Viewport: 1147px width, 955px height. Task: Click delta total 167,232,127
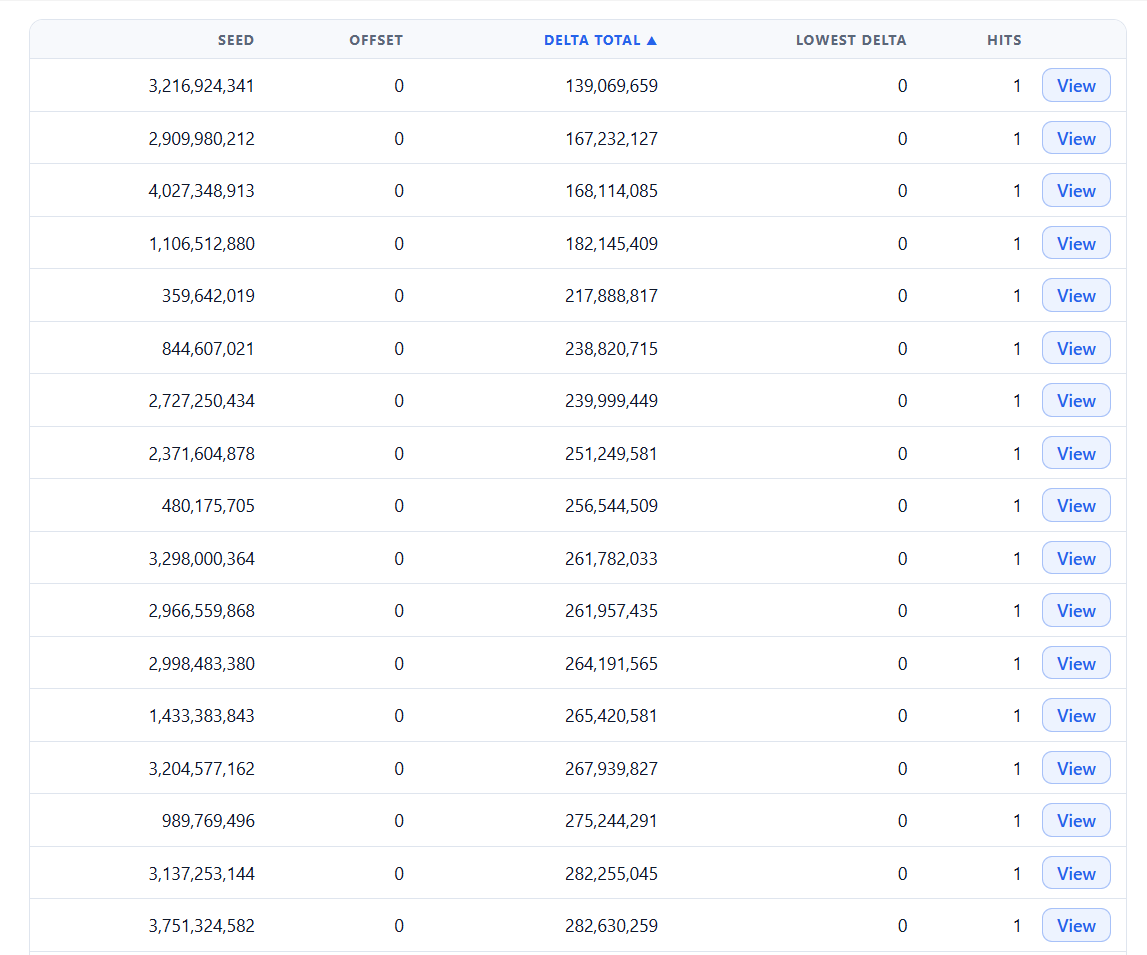click(x=611, y=138)
